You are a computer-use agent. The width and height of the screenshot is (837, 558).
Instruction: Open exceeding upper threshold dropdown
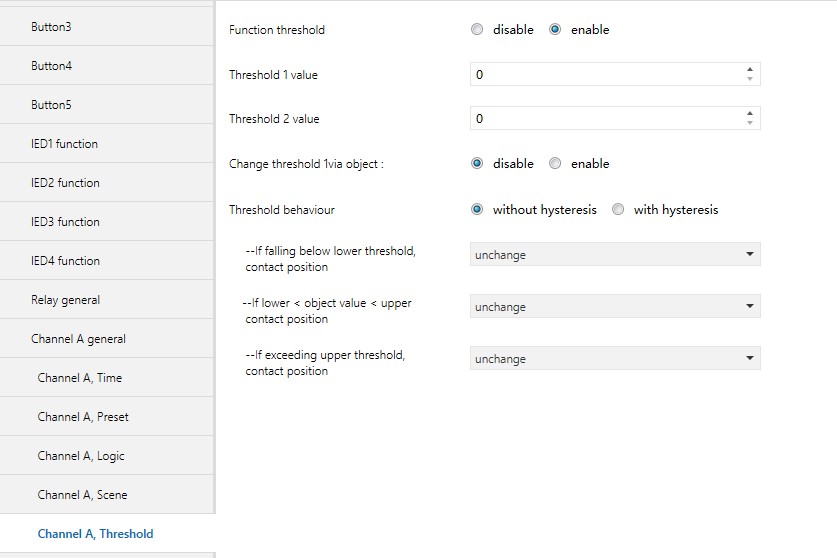(x=614, y=359)
